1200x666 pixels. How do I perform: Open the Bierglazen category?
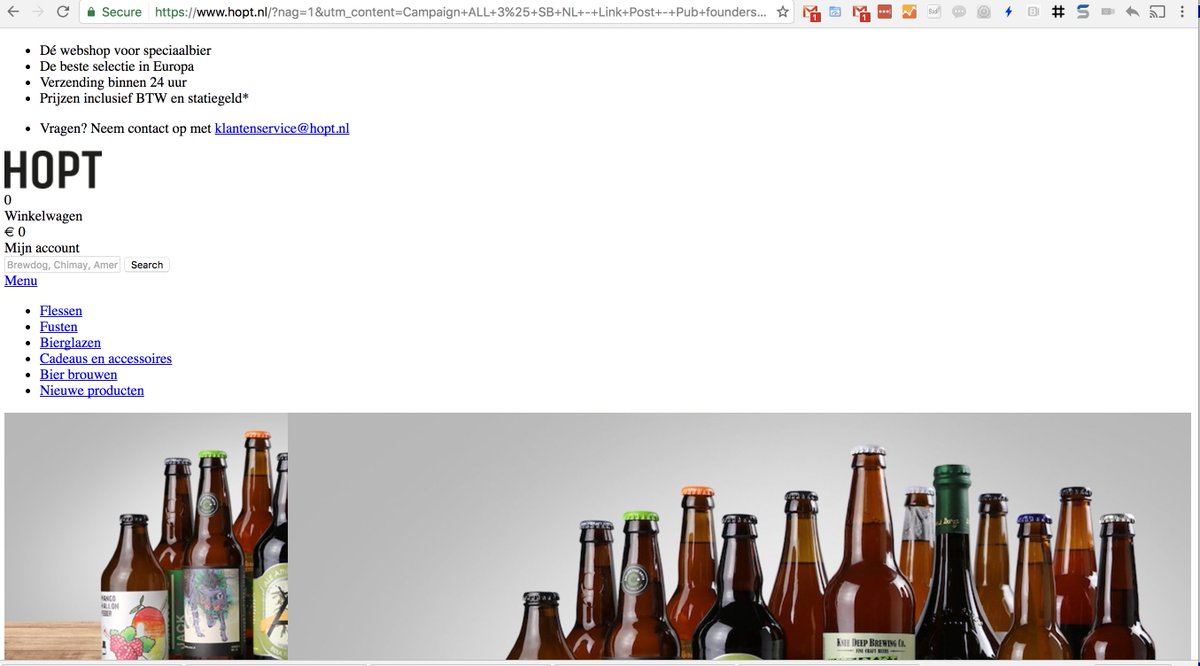click(70, 342)
